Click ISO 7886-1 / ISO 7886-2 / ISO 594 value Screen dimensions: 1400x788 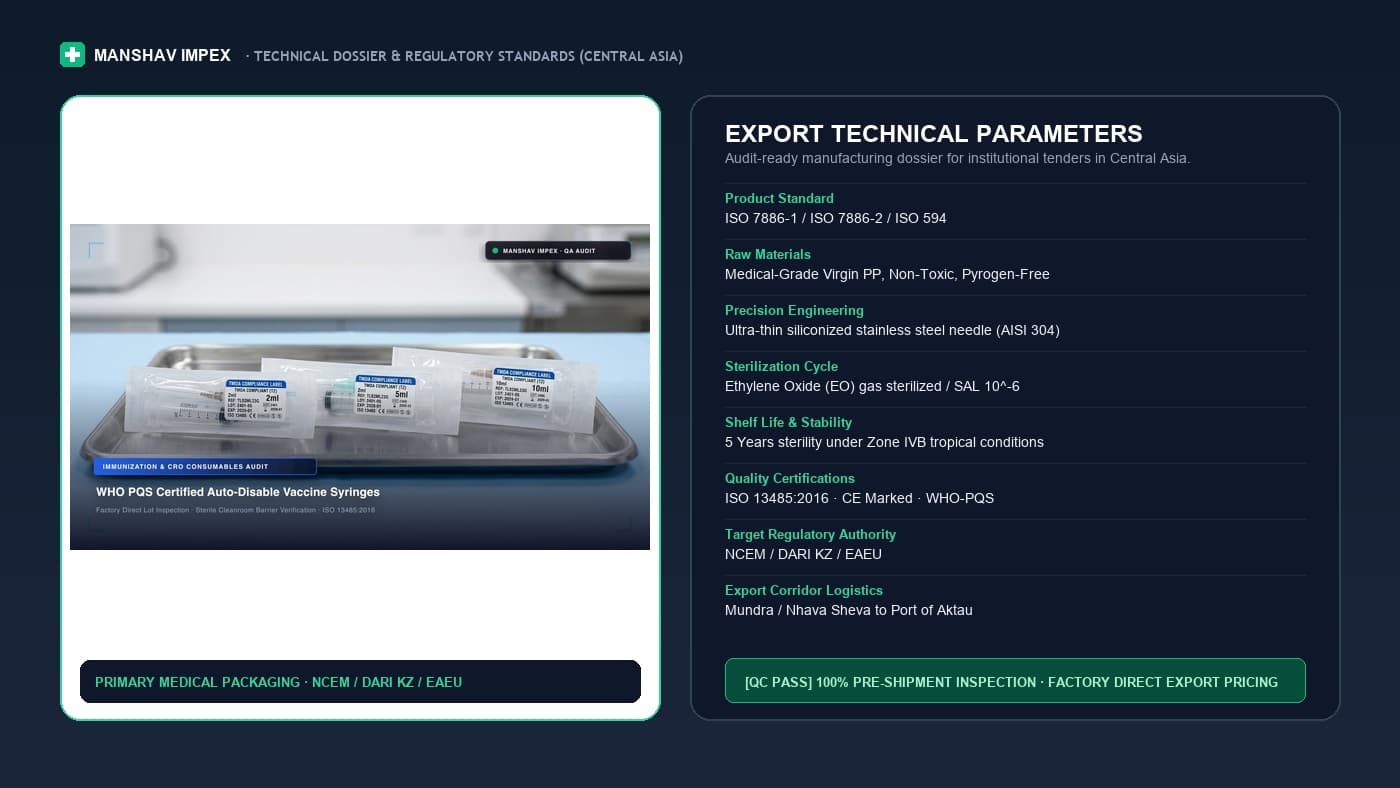pyautogui.click(x=836, y=218)
